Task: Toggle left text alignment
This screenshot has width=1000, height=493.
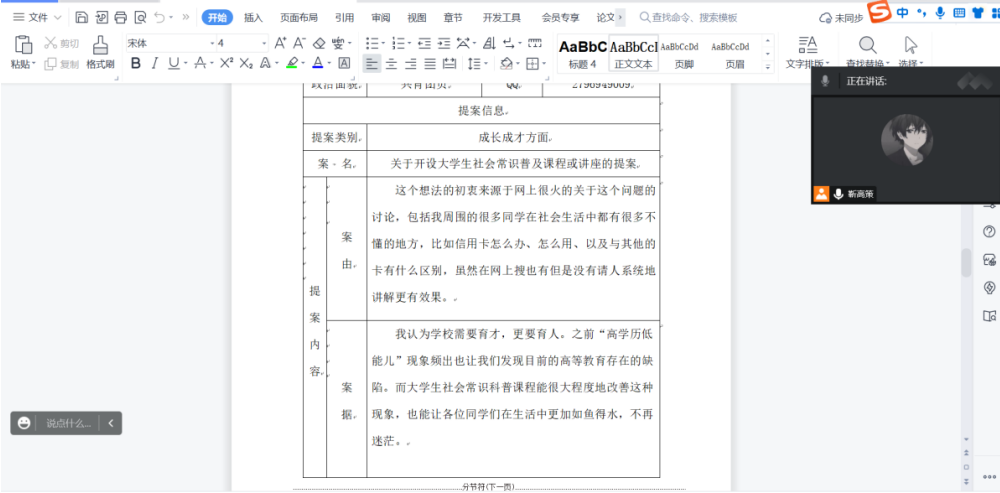Action: 371,63
